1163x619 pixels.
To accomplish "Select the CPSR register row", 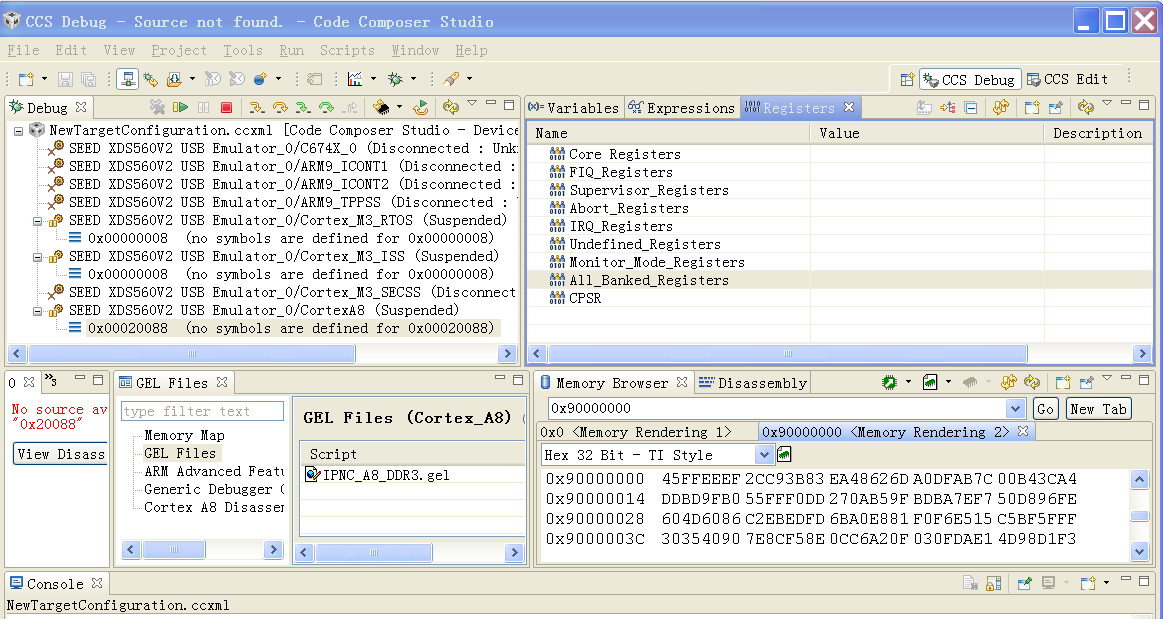I will (x=584, y=298).
